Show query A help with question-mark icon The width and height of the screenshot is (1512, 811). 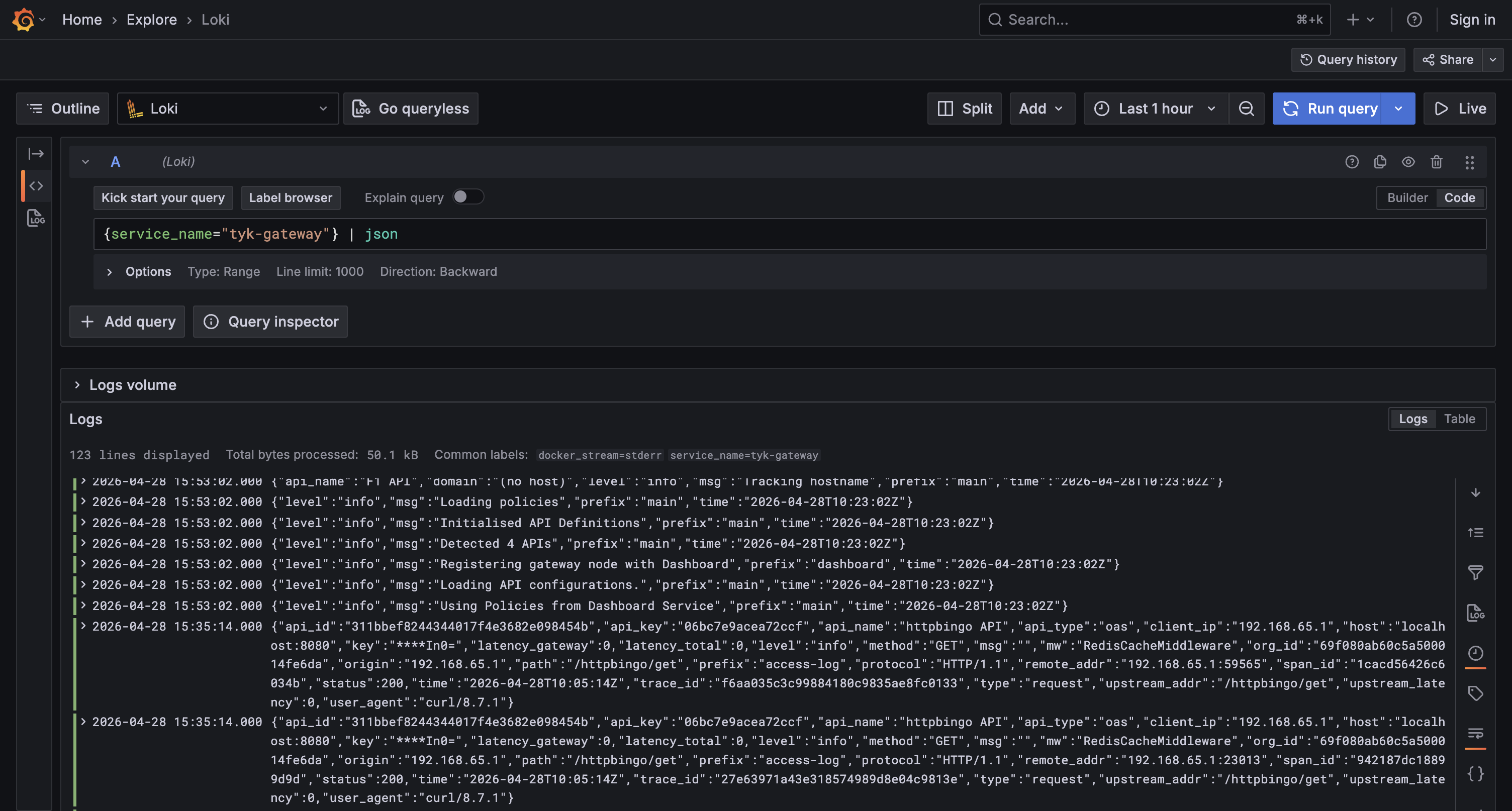tap(1352, 162)
